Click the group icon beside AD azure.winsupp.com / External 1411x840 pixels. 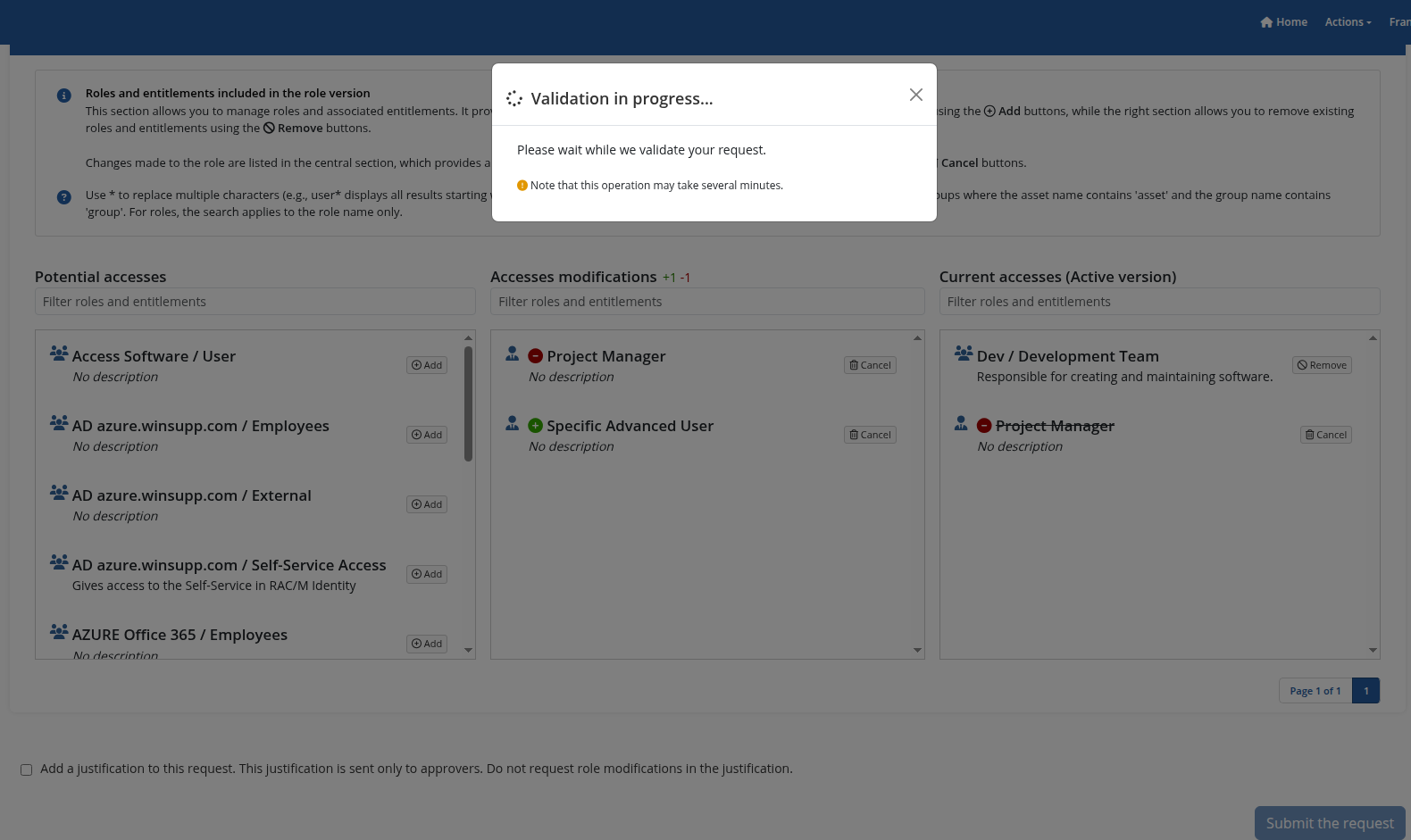click(59, 493)
